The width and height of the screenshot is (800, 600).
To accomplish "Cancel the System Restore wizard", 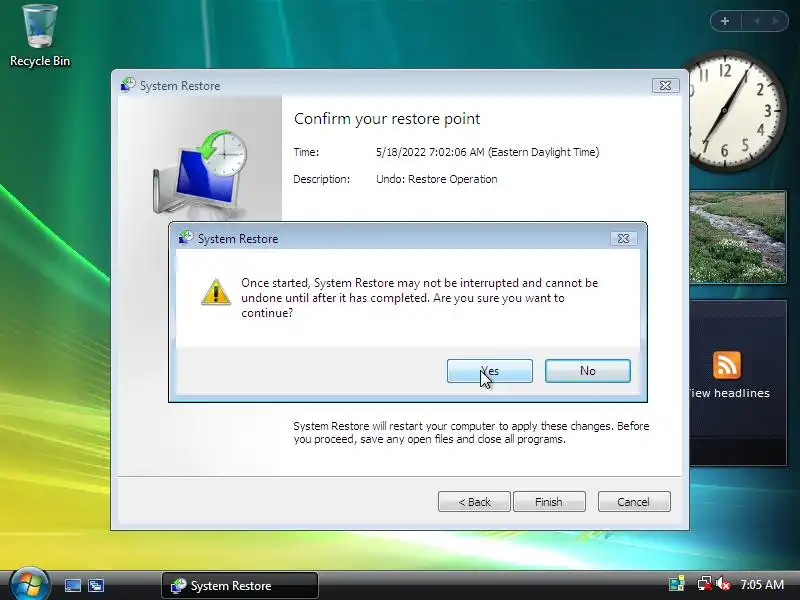I will [634, 502].
